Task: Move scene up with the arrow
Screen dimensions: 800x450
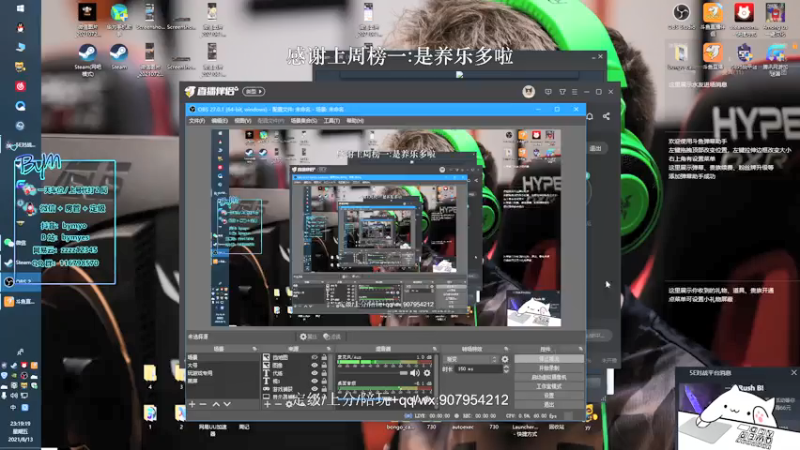Action: [216, 404]
